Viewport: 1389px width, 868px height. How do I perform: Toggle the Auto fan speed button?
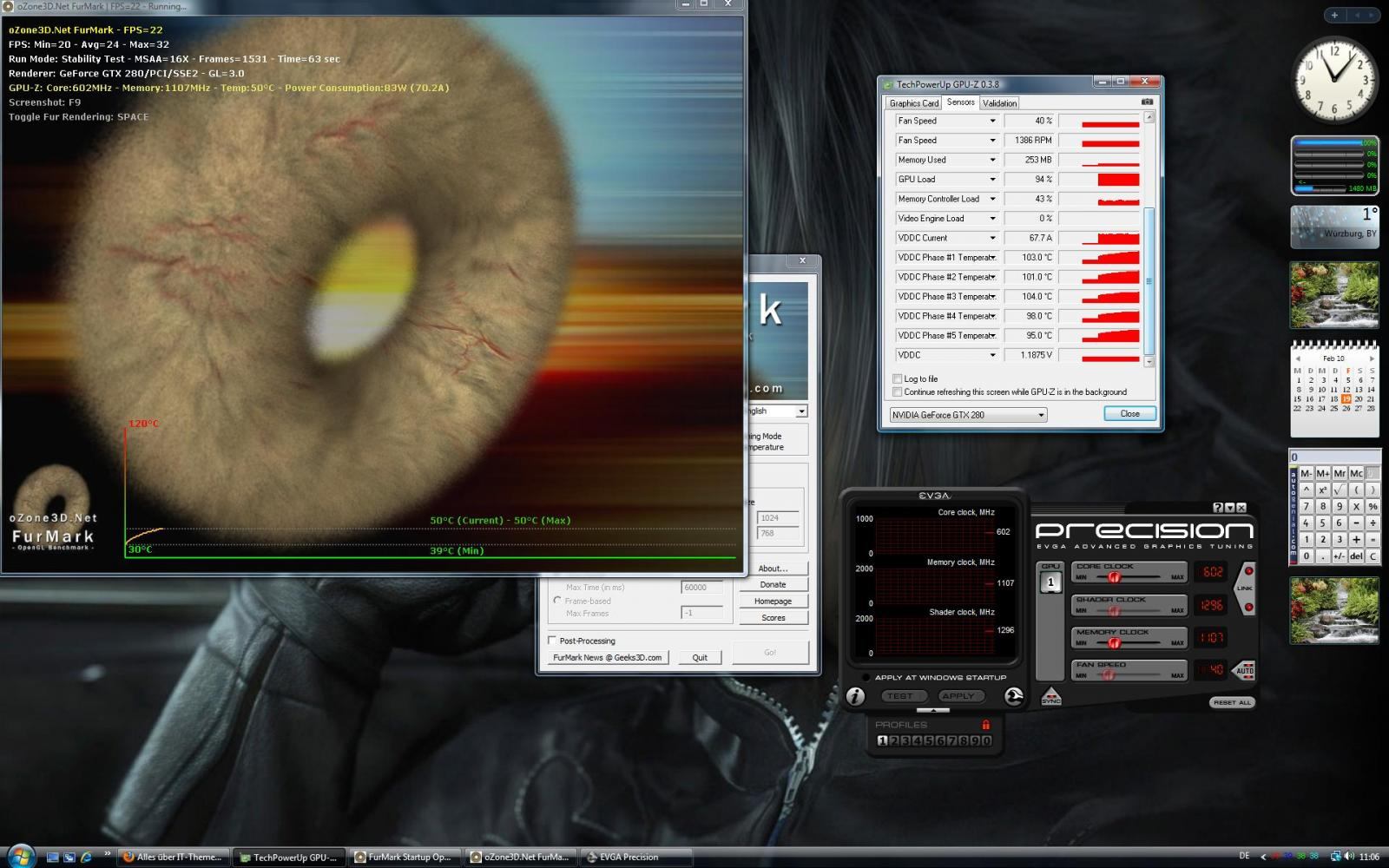click(x=1244, y=670)
